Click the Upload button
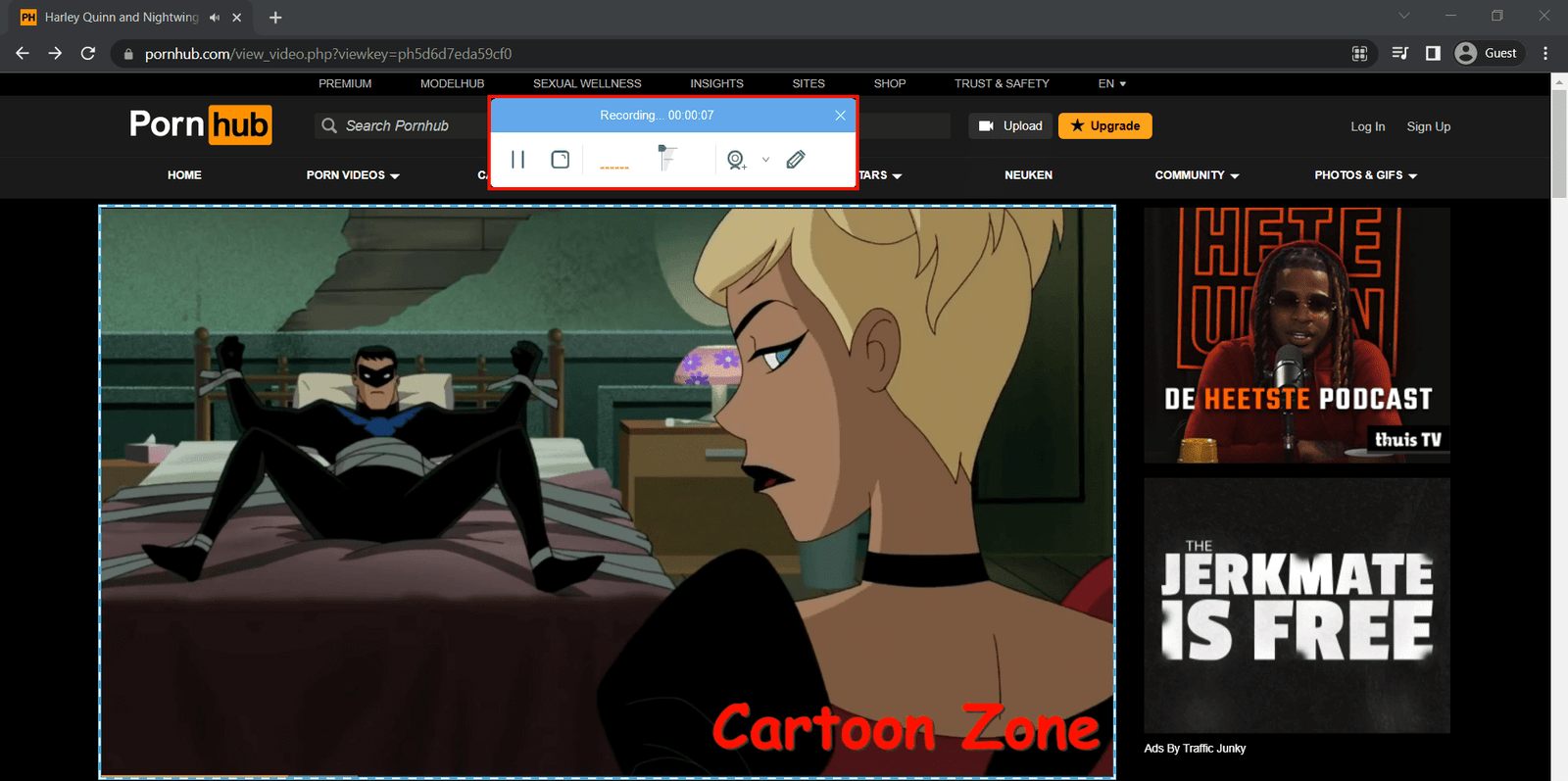 click(x=1010, y=125)
